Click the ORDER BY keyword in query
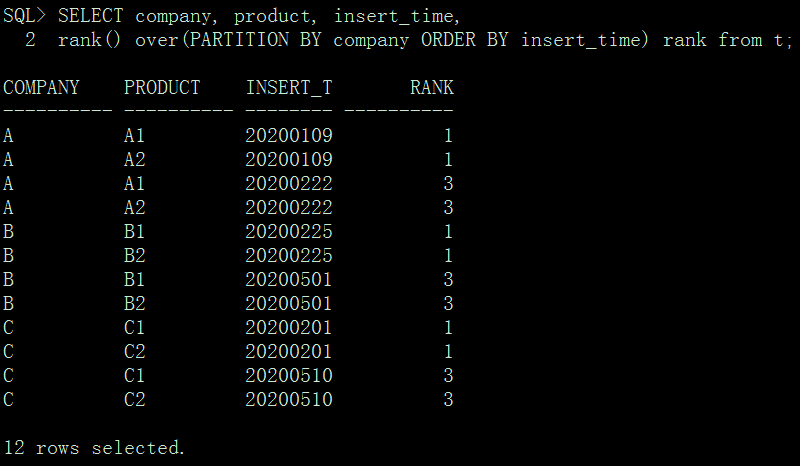Image resolution: width=800 pixels, height=466 pixels. click(465, 40)
